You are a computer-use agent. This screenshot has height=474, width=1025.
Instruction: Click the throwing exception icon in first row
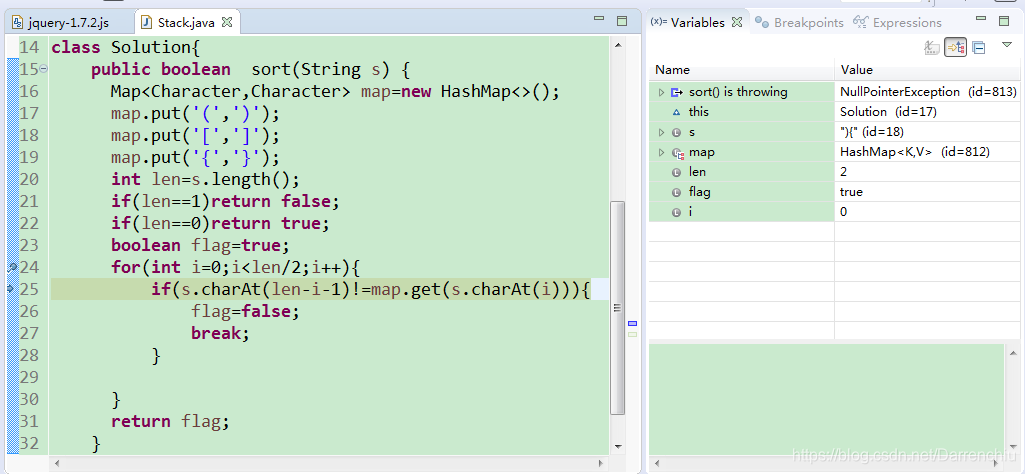pyautogui.click(x=677, y=92)
